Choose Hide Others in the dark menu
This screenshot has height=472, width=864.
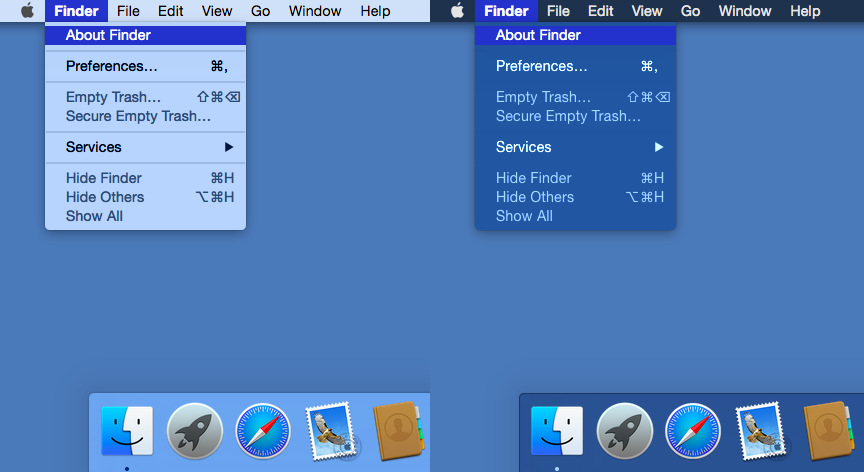click(575, 197)
